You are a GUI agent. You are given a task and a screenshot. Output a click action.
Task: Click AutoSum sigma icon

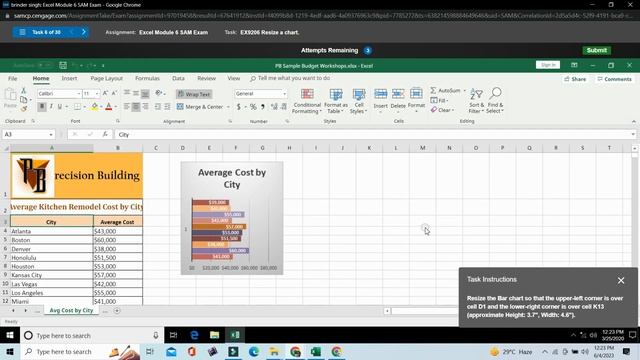(433, 90)
